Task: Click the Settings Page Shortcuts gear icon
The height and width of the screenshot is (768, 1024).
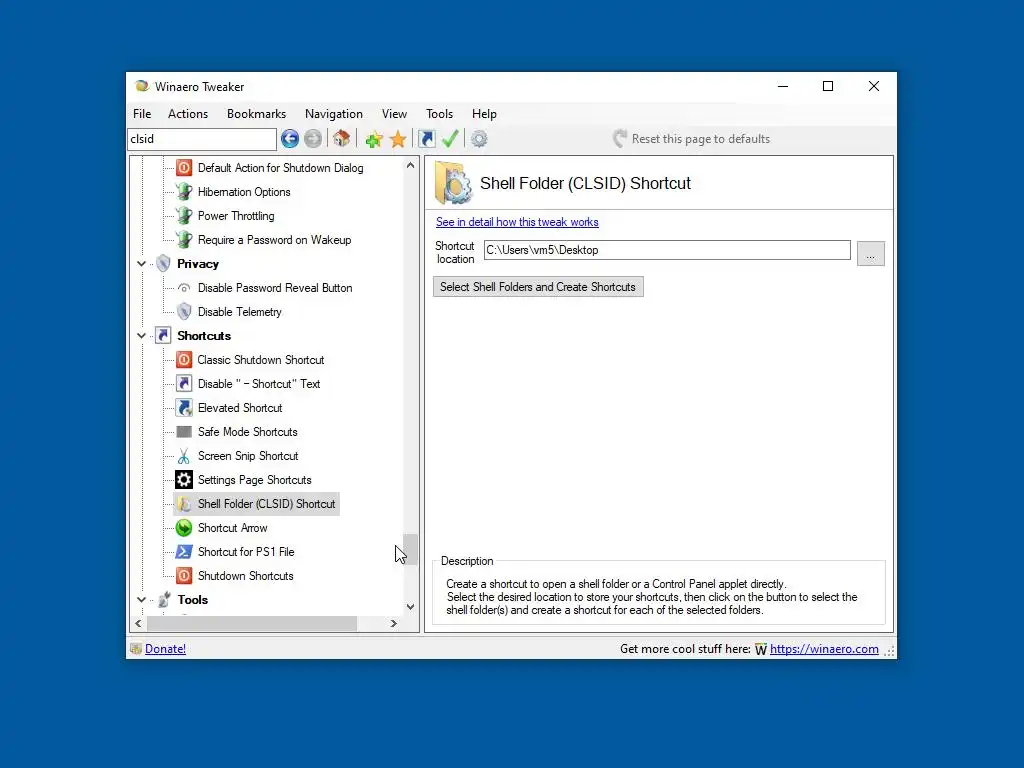Action: coord(184,480)
